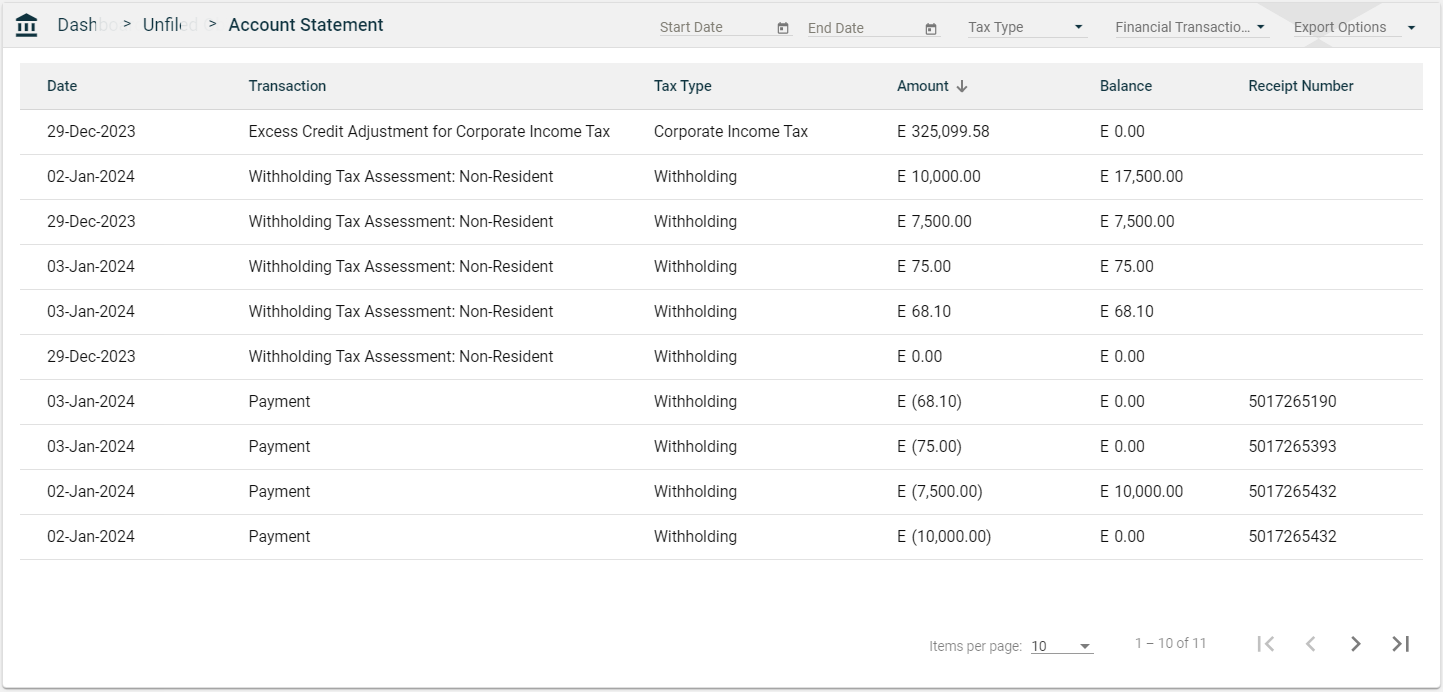Open the End Date calendar picker icon

click(931, 29)
